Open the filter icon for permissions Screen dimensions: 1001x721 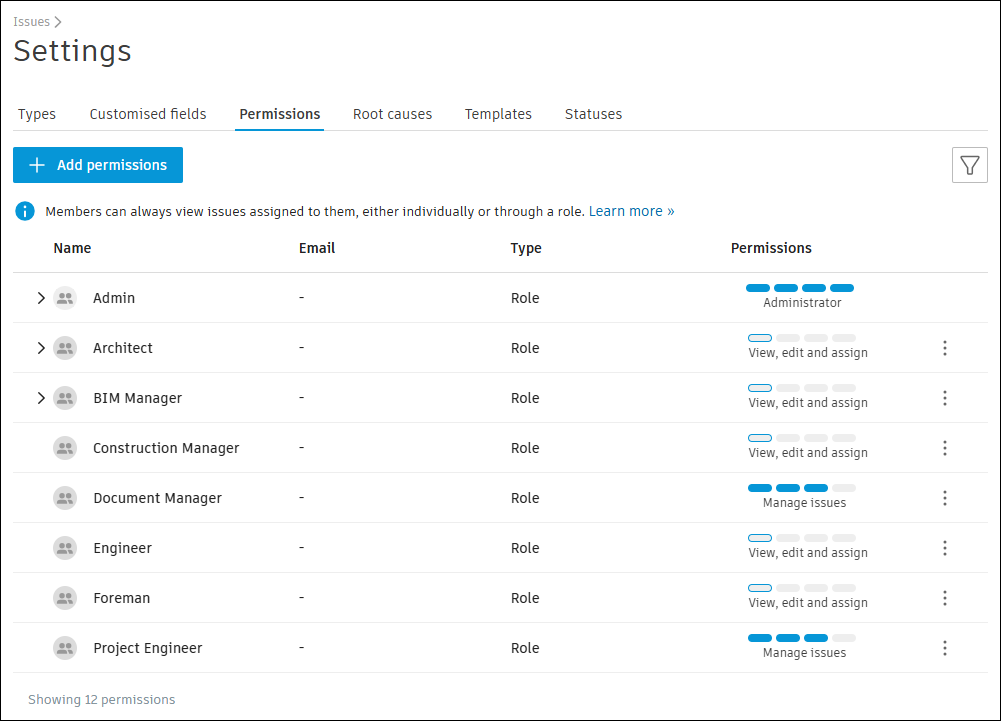(x=969, y=165)
